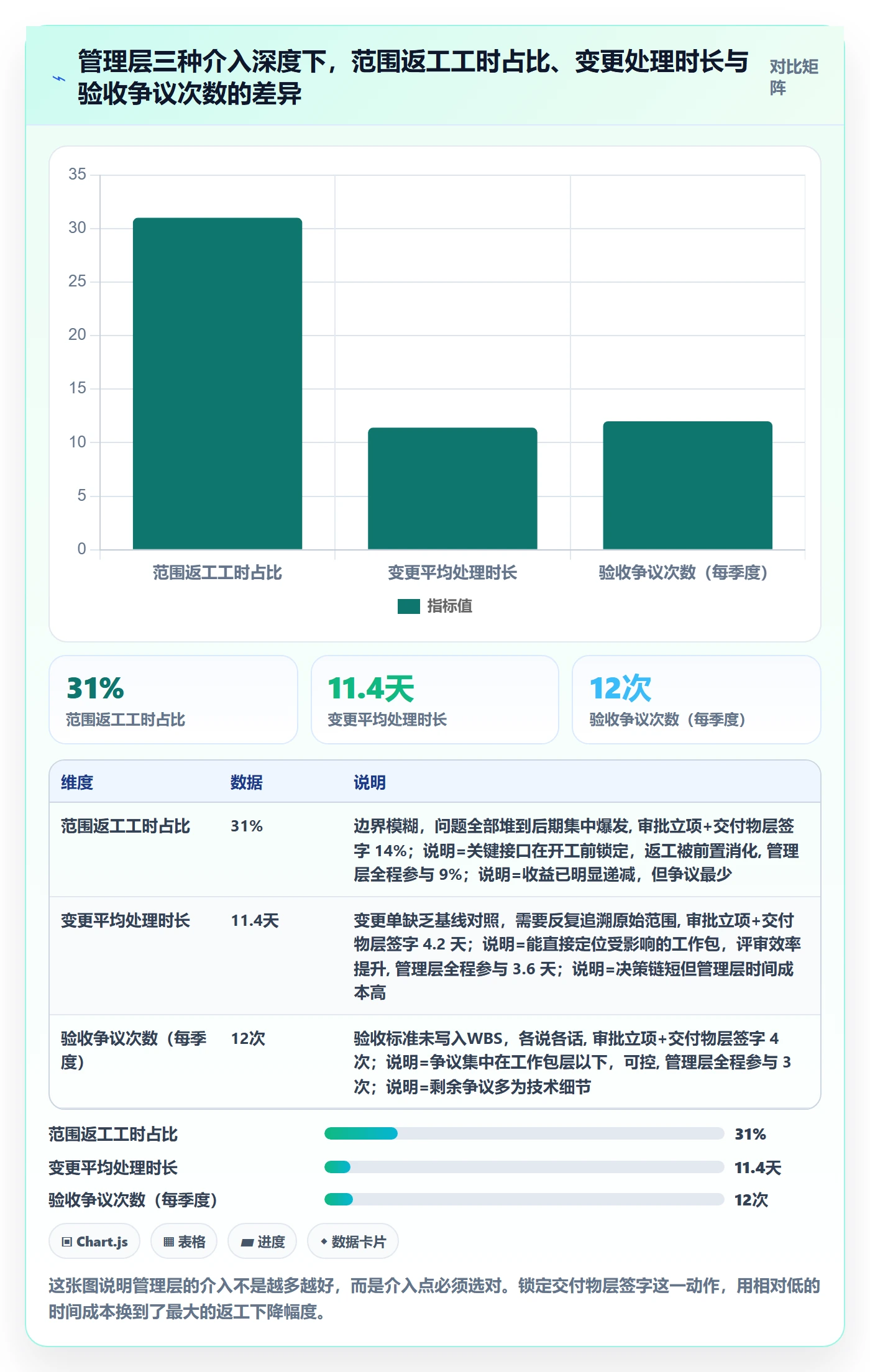Click the 维度 table column header
The width and height of the screenshot is (870, 1372).
click(77, 782)
